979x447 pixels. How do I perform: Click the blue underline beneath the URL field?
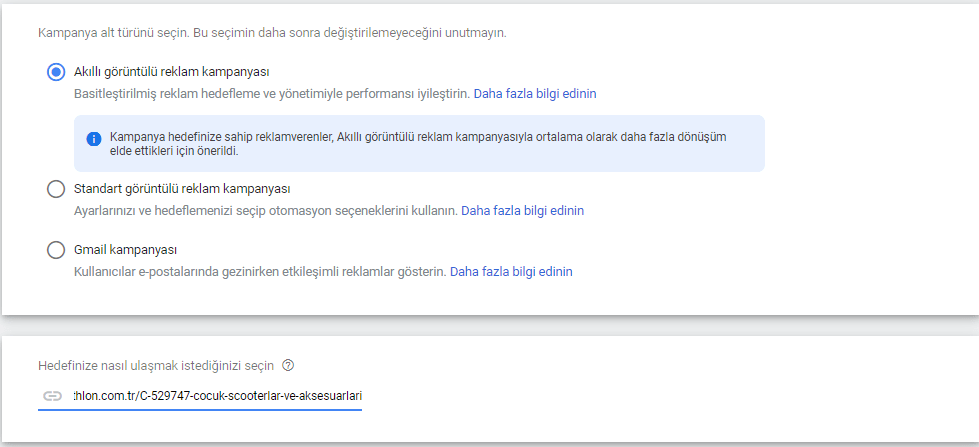coord(200,411)
